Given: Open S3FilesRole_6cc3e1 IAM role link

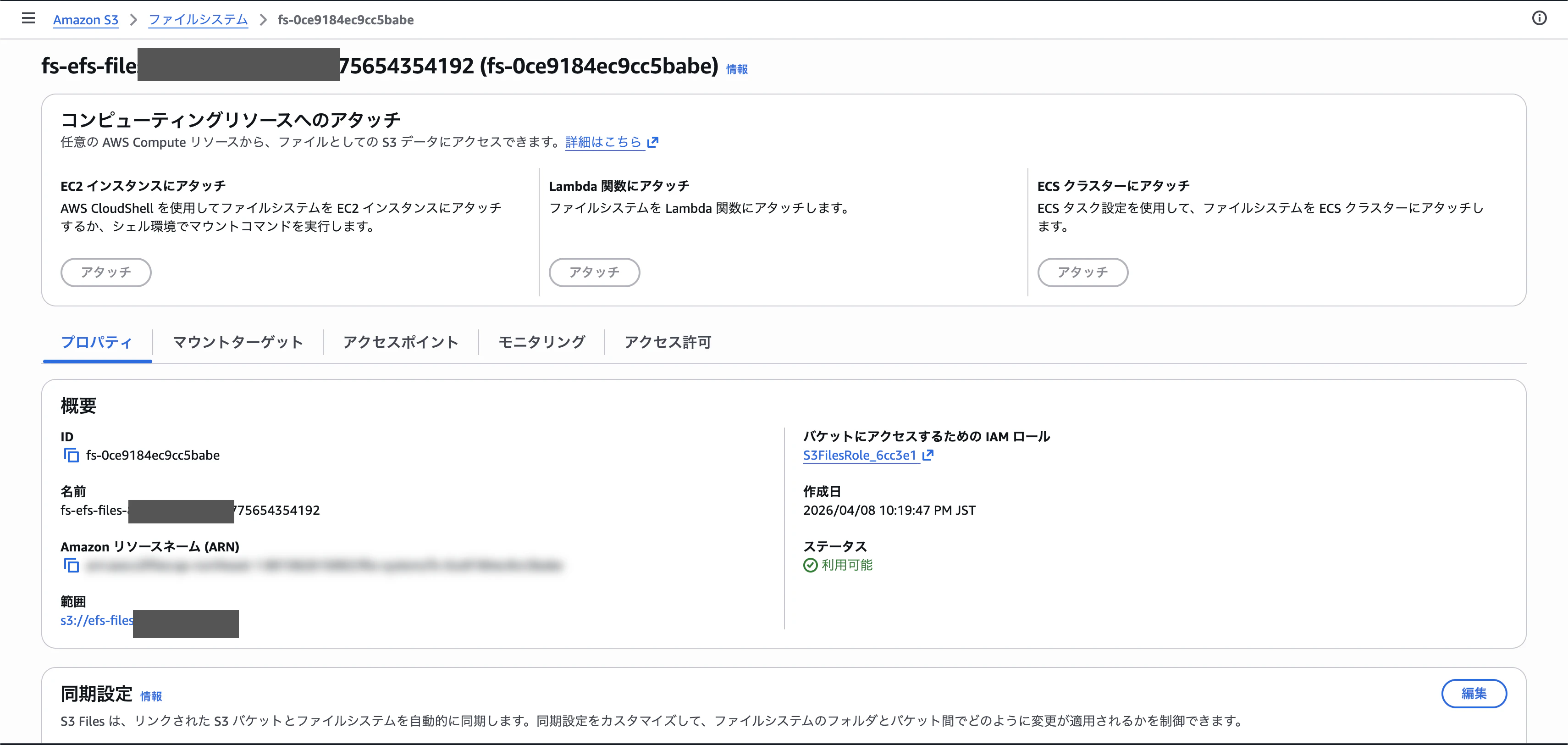Looking at the screenshot, I should point(860,455).
